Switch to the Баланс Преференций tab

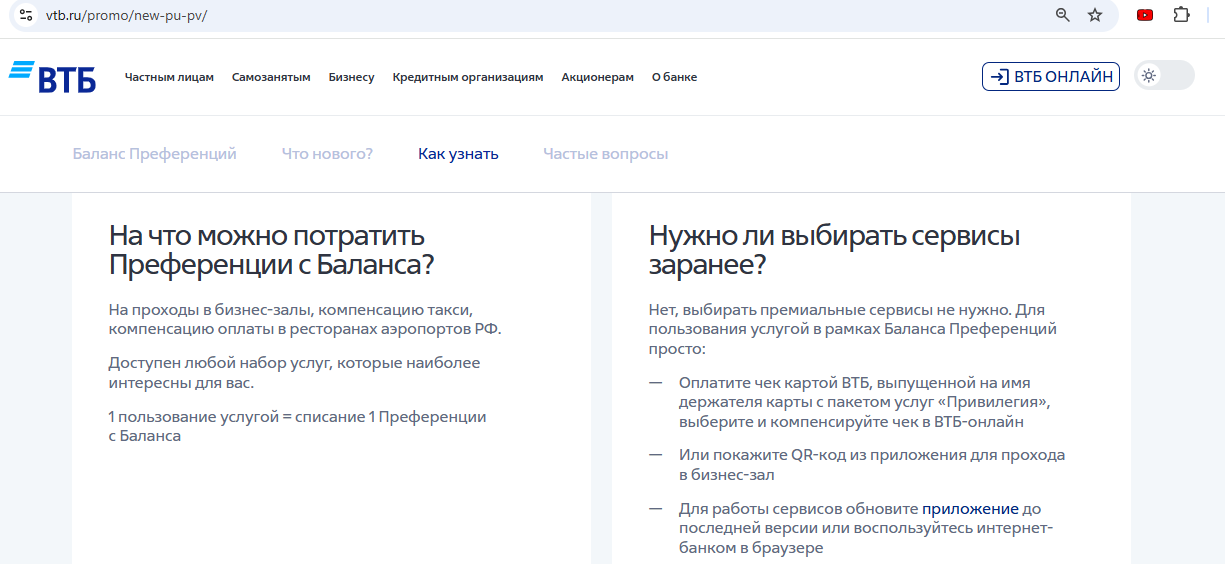pos(154,154)
